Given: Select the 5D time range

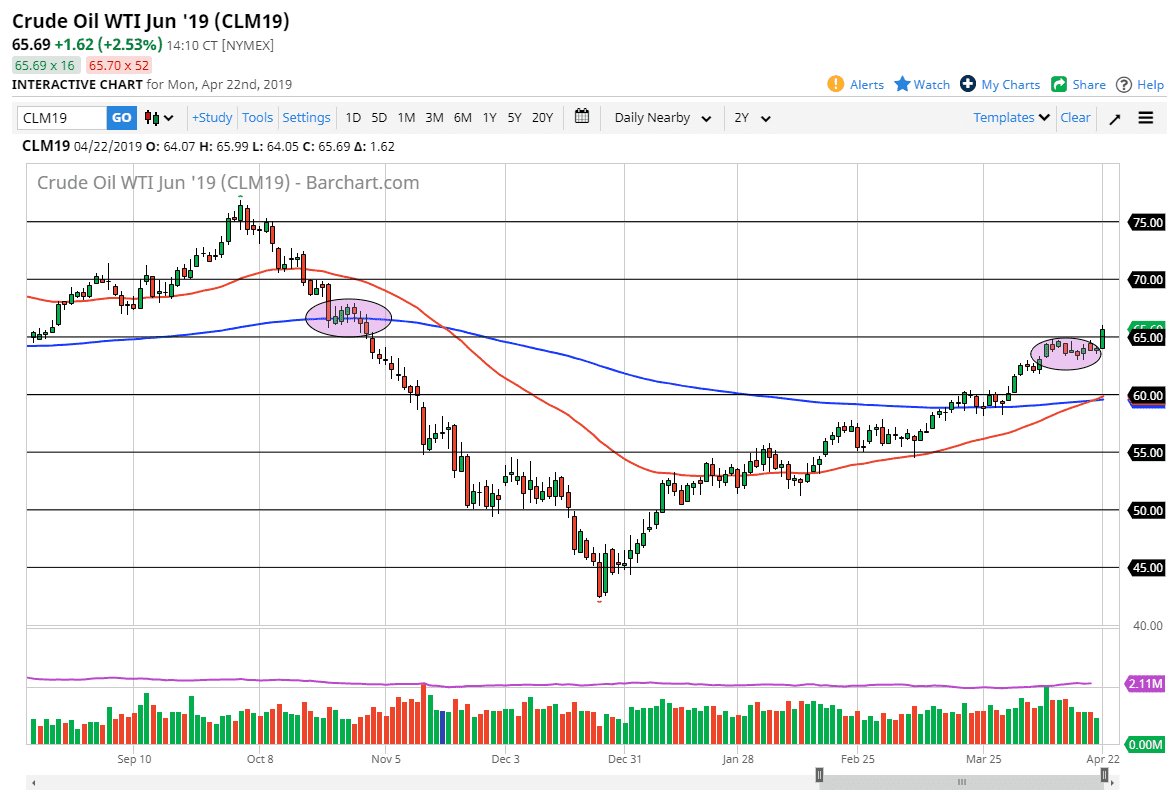Looking at the screenshot, I should pyautogui.click(x=379, y=118).
